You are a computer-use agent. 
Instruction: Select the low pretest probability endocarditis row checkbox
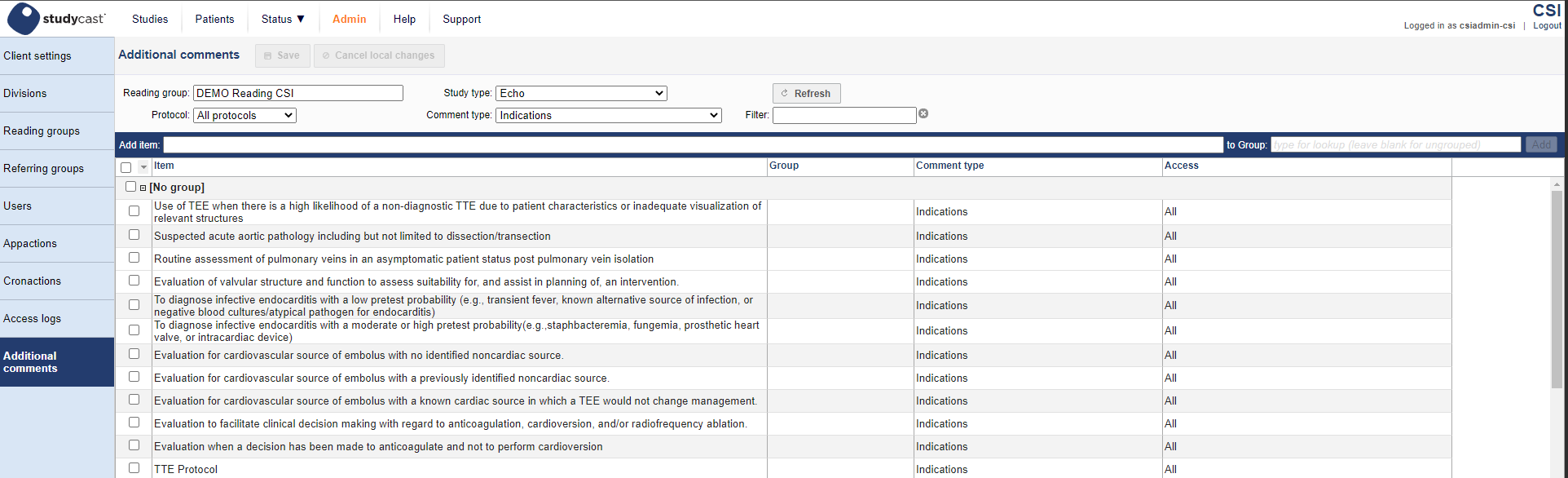(134, 305)
